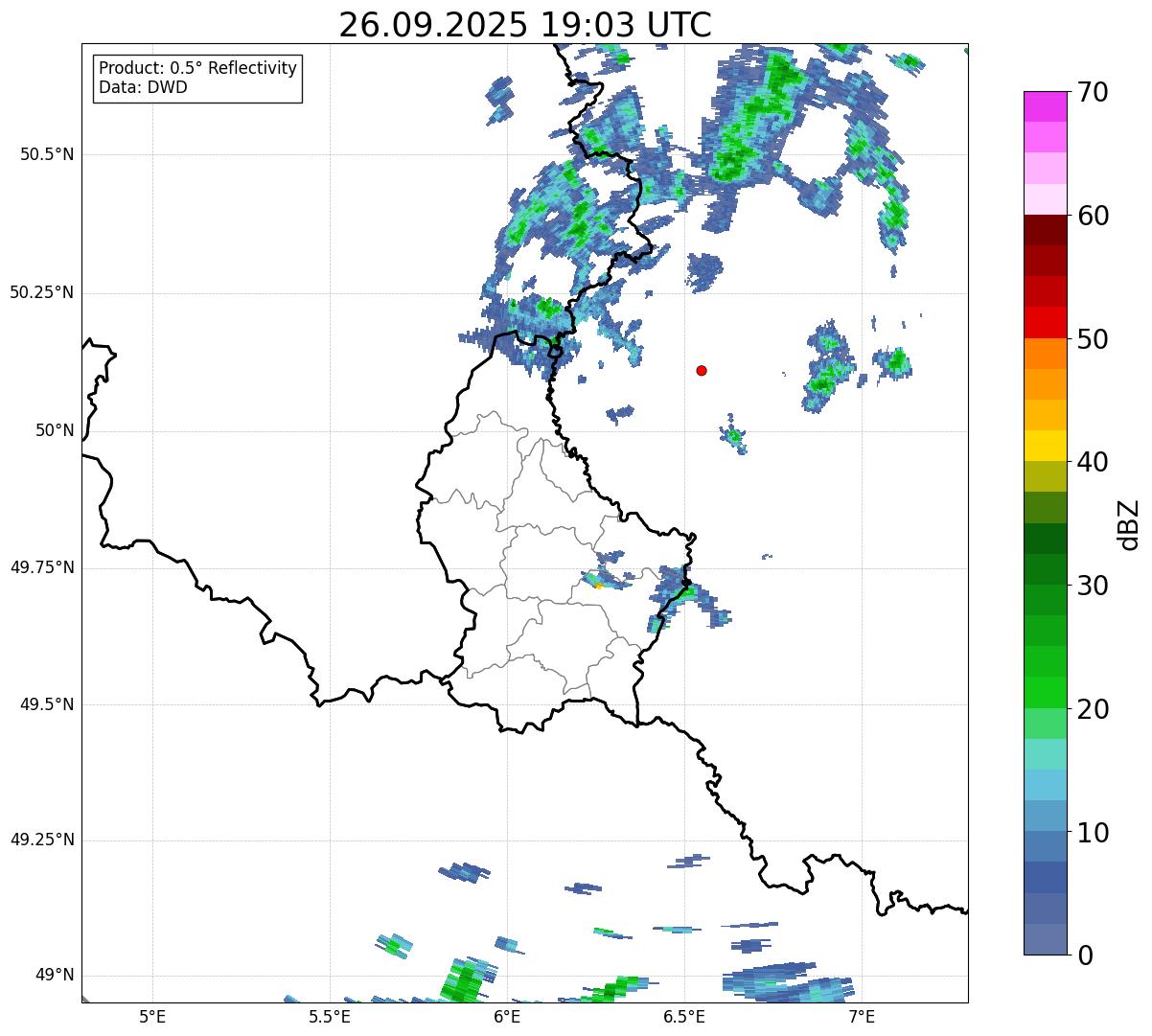Click the colorbar tick label 50
The width and height of the screenshot is (1152, 1036).
click(1093, 339)
